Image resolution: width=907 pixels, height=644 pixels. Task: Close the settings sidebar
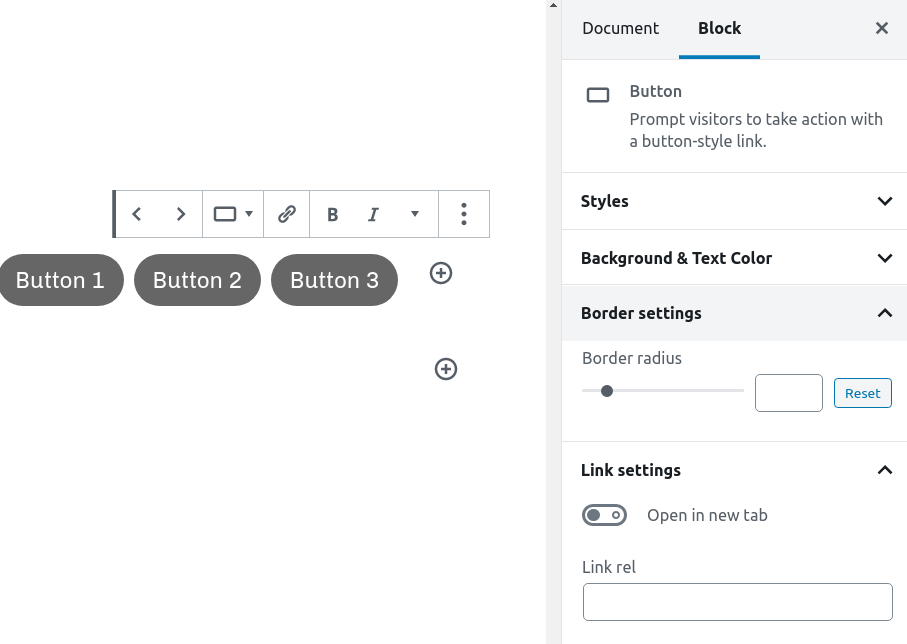882,28
